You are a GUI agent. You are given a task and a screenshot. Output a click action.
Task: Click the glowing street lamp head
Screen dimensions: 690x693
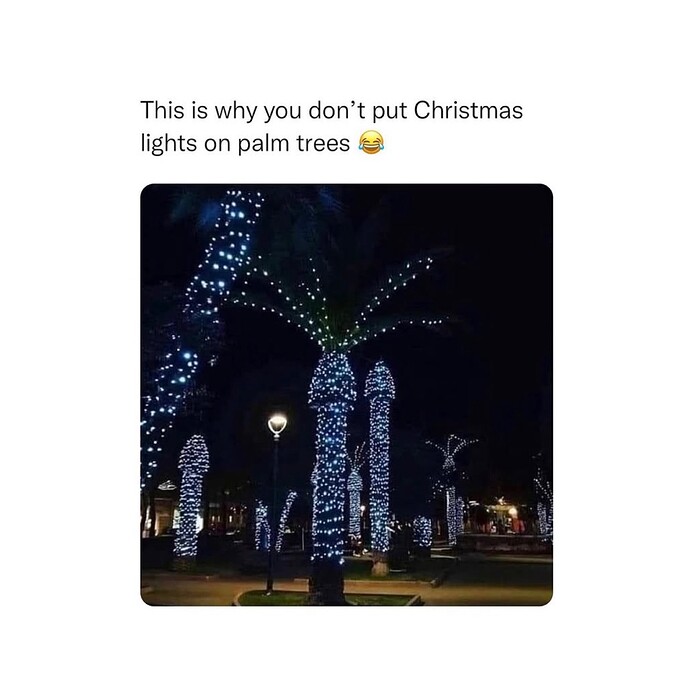(x=277, y=425)
